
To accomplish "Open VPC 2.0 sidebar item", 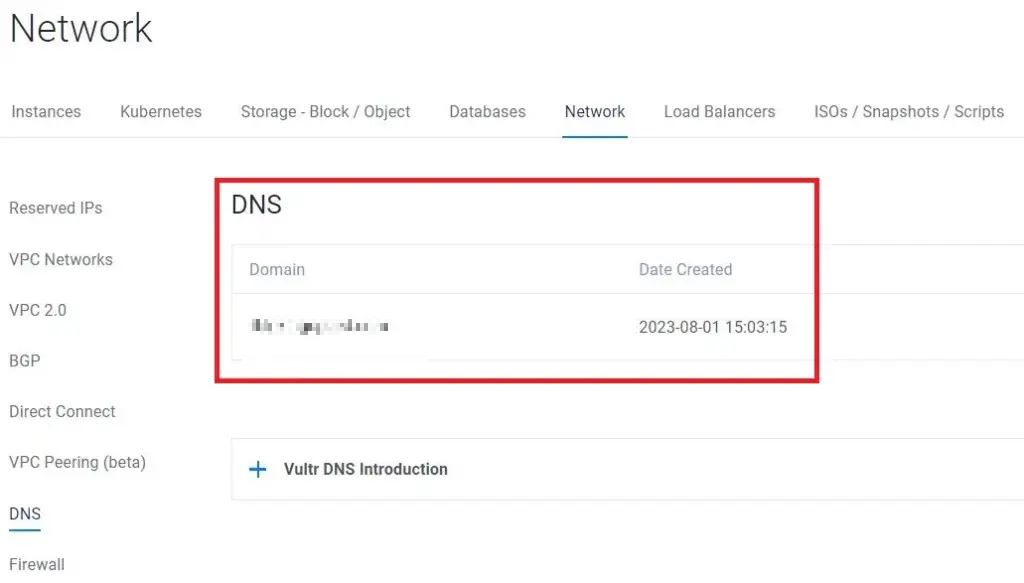I will (x=38, y=310).
